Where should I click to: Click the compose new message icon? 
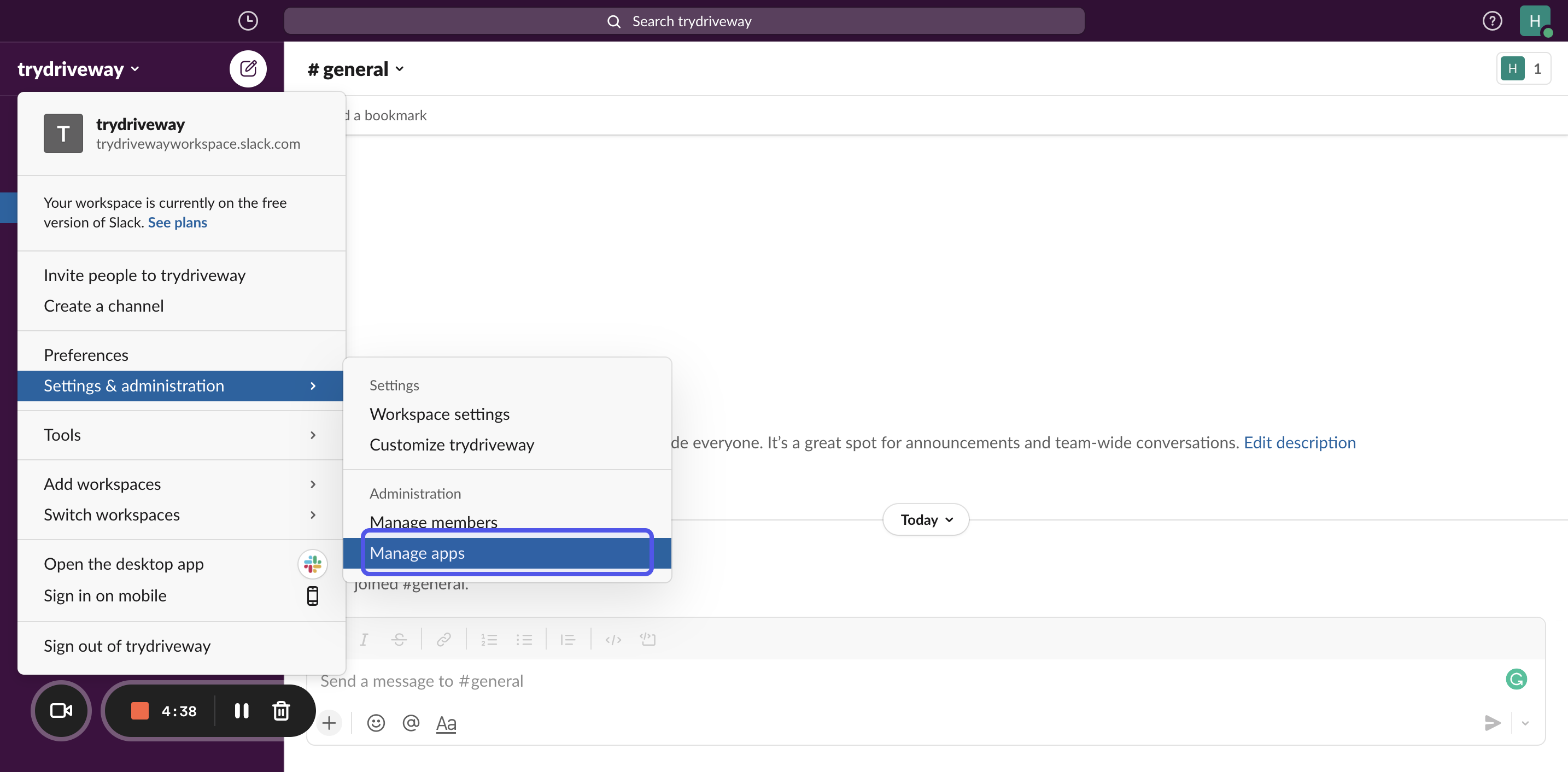click(248, 68)
